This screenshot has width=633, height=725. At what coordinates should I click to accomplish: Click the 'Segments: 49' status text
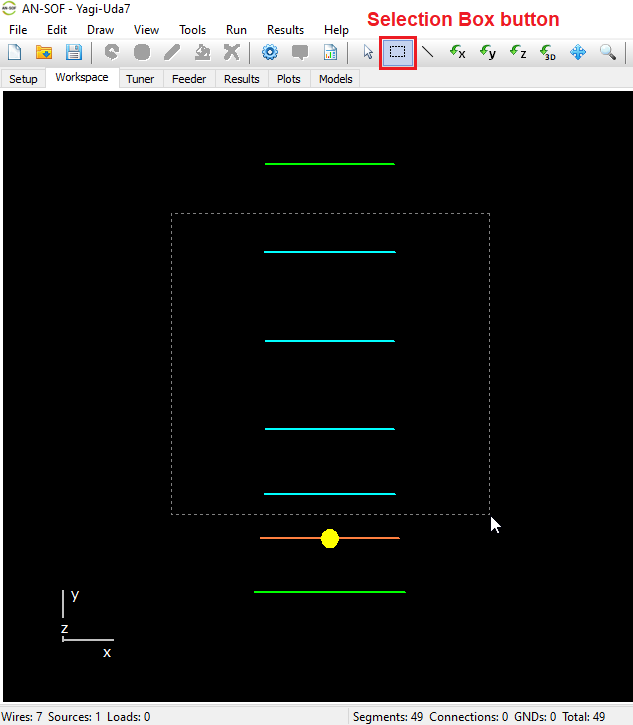[388, 717]
